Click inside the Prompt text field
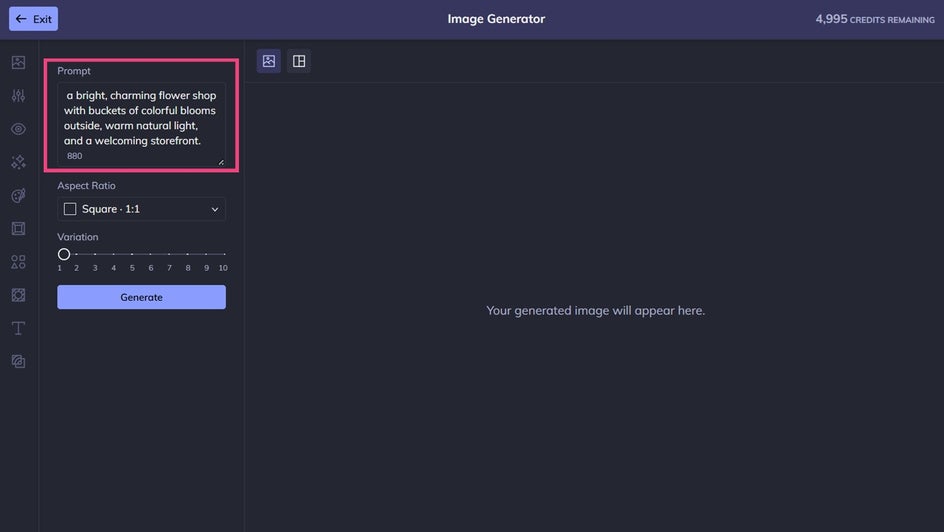Screen dimensions: 944x532 [x=141, y=124]
